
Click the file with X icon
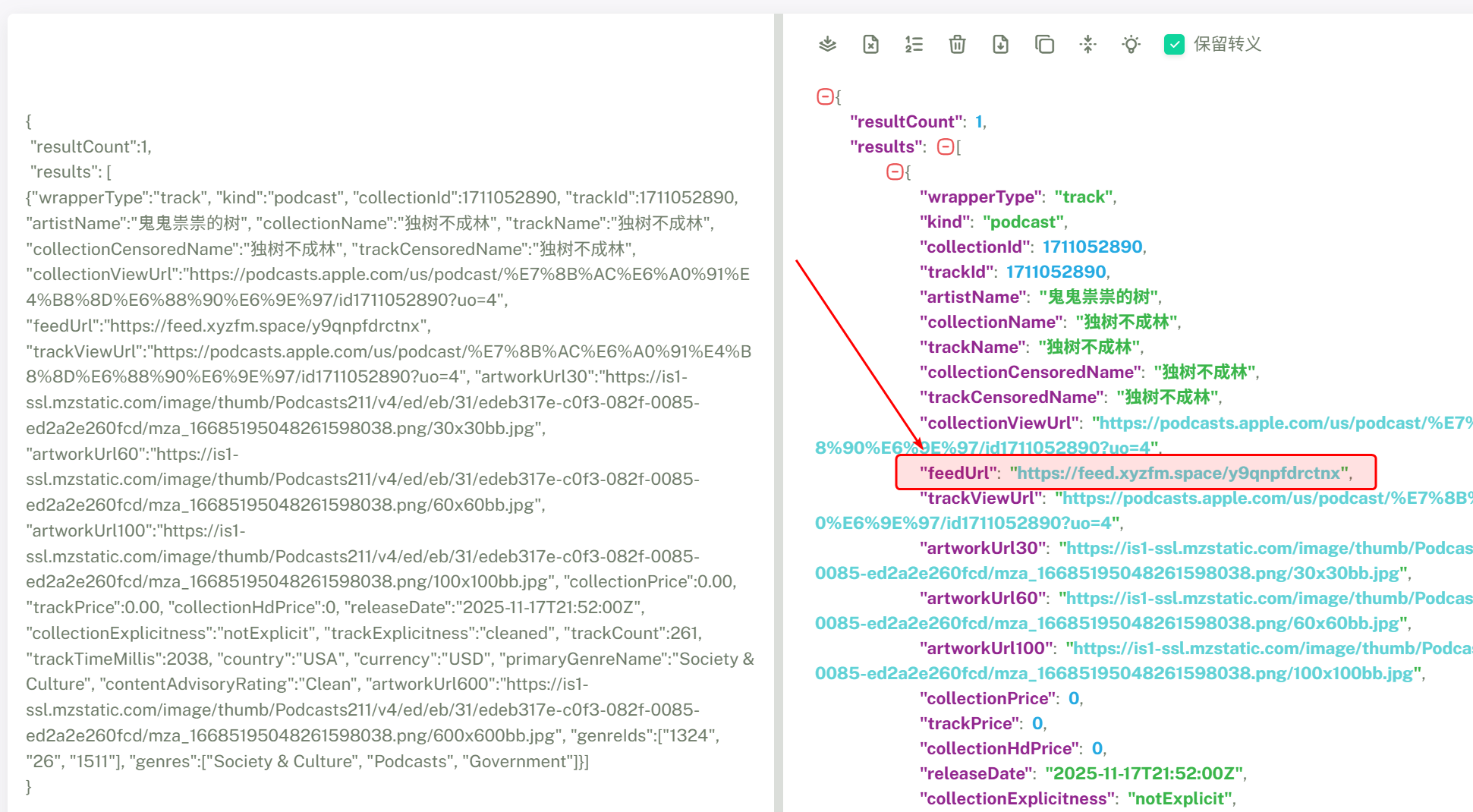(870, 44)
